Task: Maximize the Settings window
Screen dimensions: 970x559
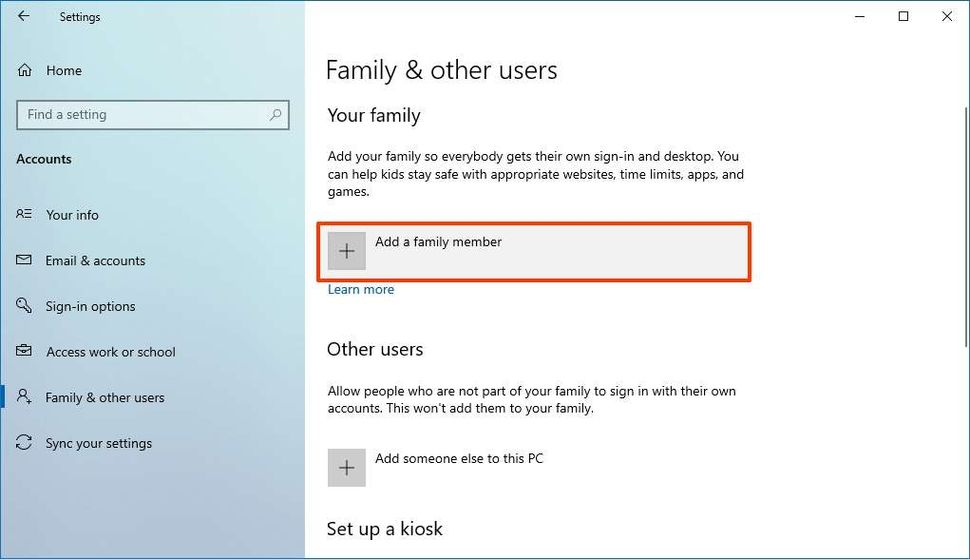Action: pyautogui.click(x=903, y=16)
